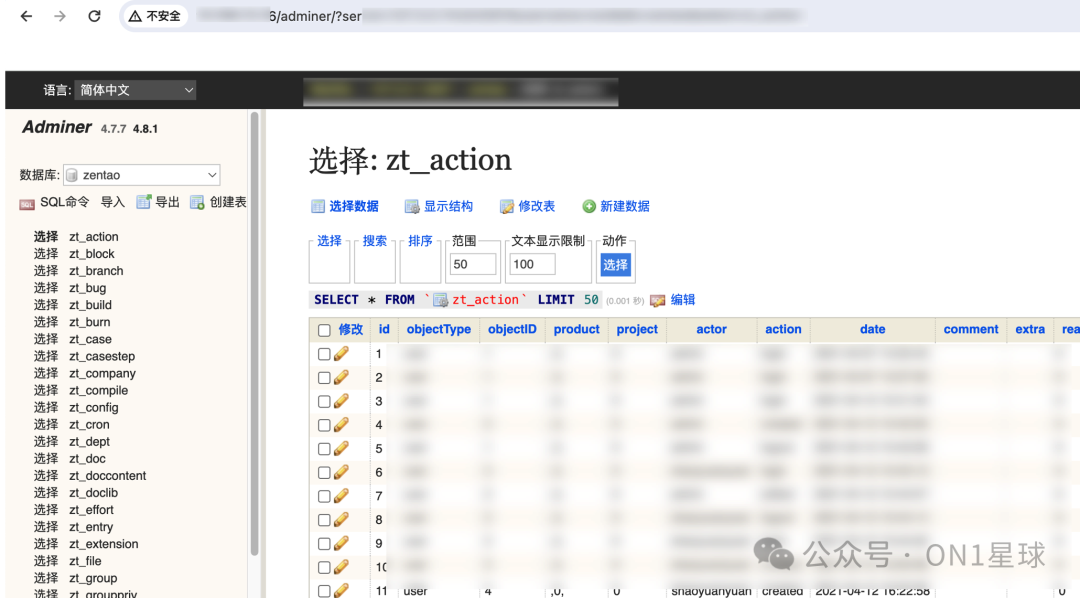Open the zt_file table in sidebar
1080x598 pixels.
tap(85, 561)
